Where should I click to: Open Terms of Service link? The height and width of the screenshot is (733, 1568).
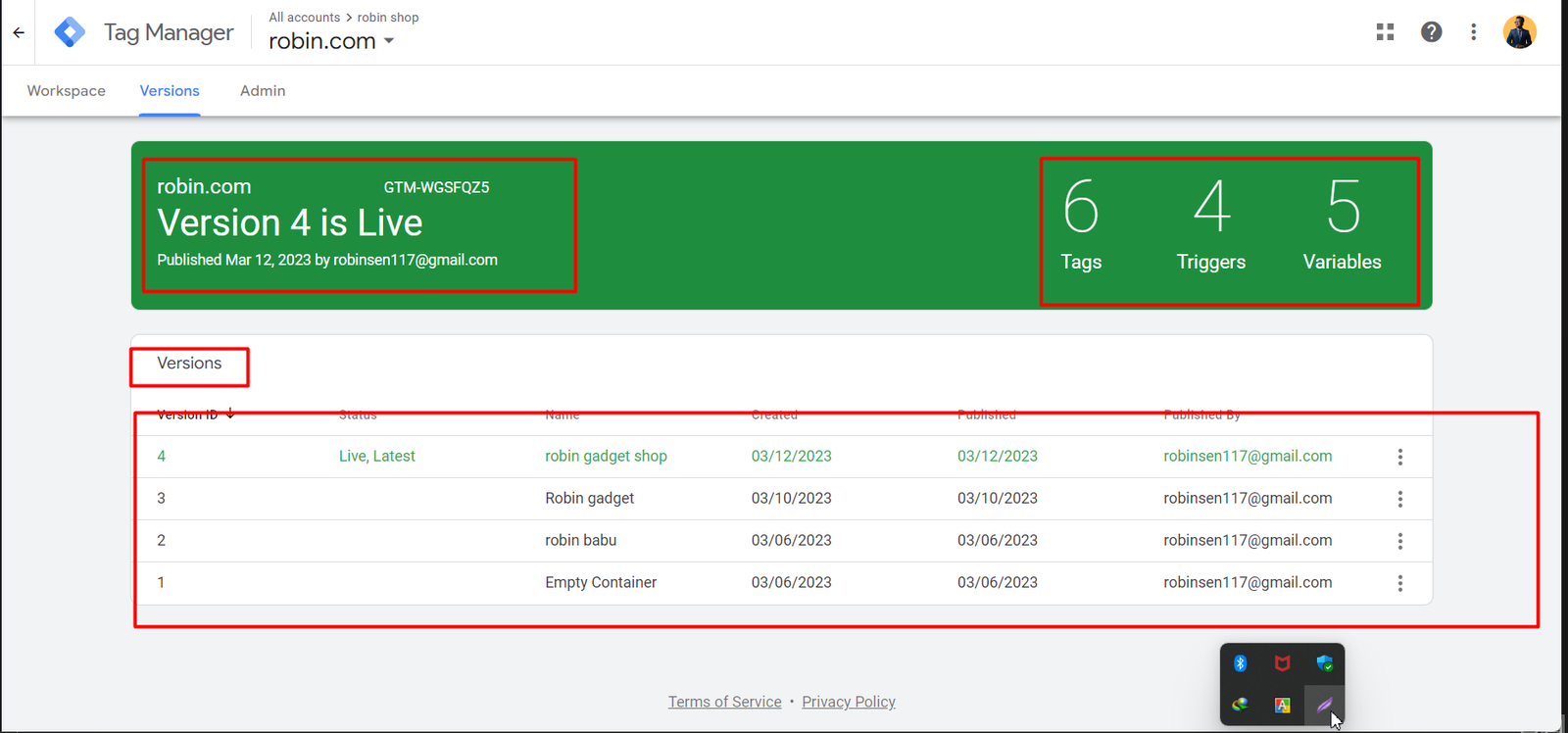(725, 702)
